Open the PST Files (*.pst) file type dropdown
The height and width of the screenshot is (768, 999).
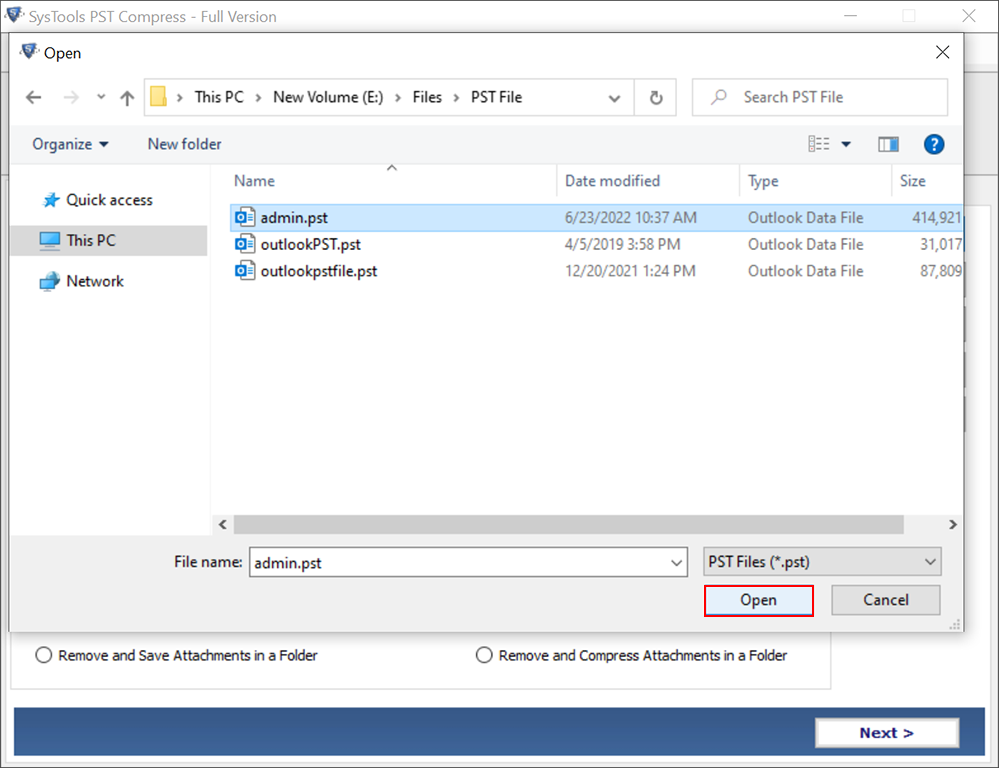click(821, 561)
